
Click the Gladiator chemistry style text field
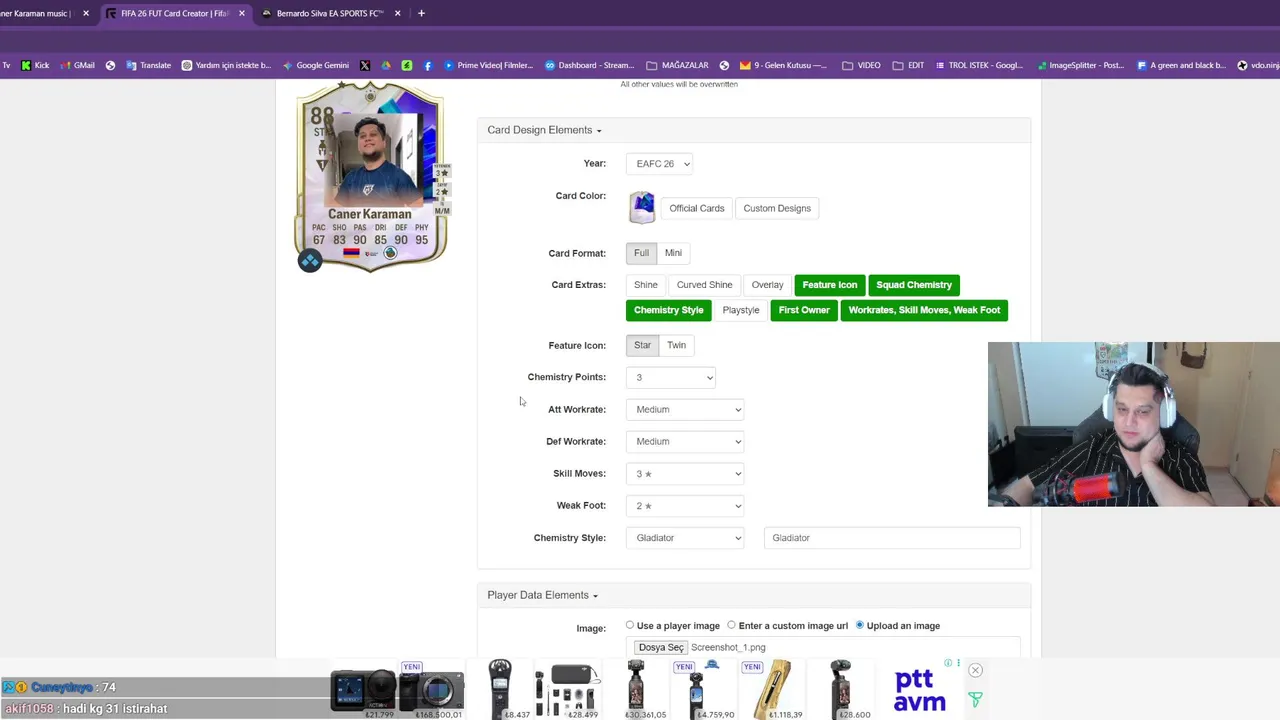tap(892, 538)
